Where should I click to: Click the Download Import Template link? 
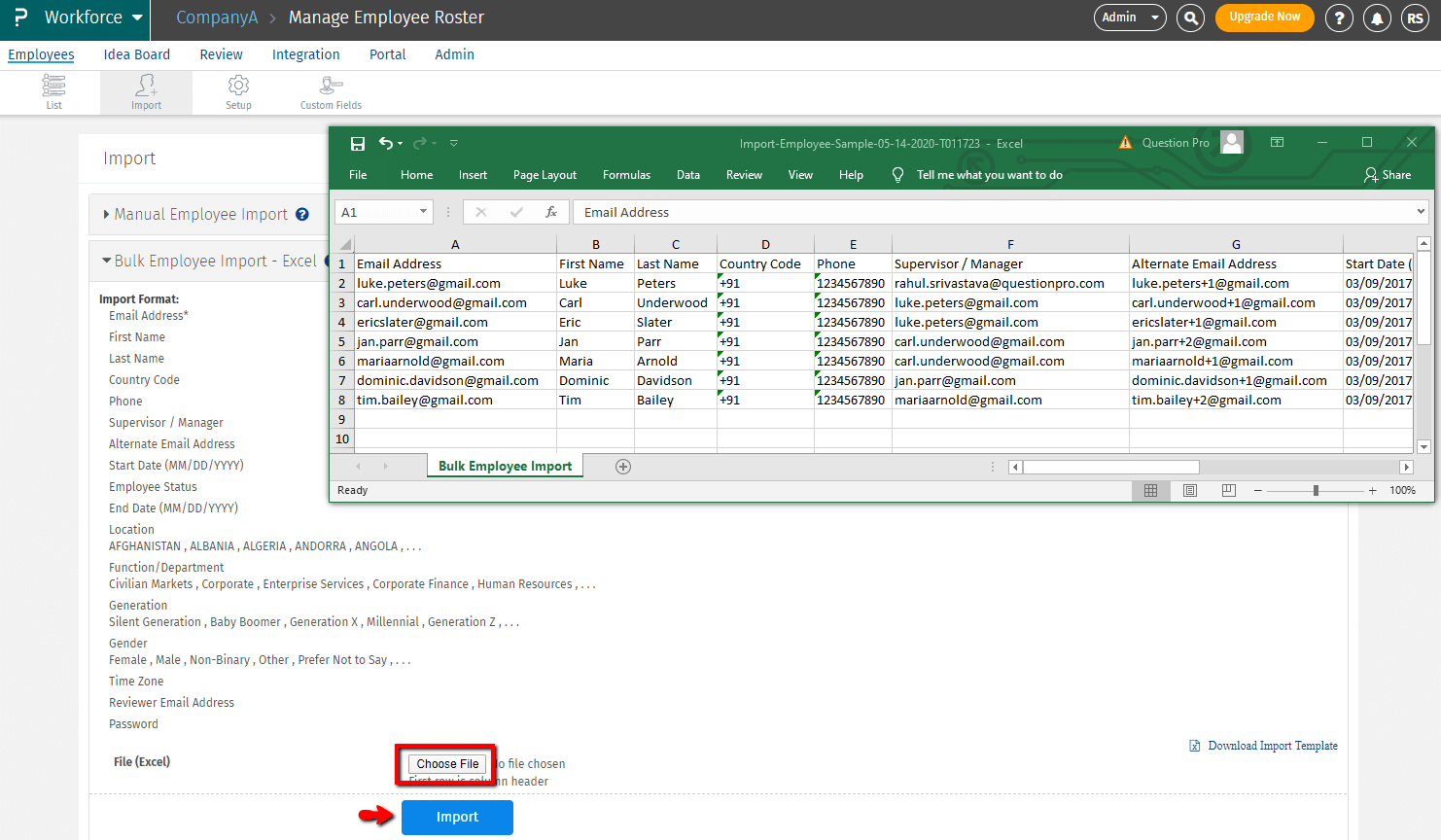coord(1272,746)
